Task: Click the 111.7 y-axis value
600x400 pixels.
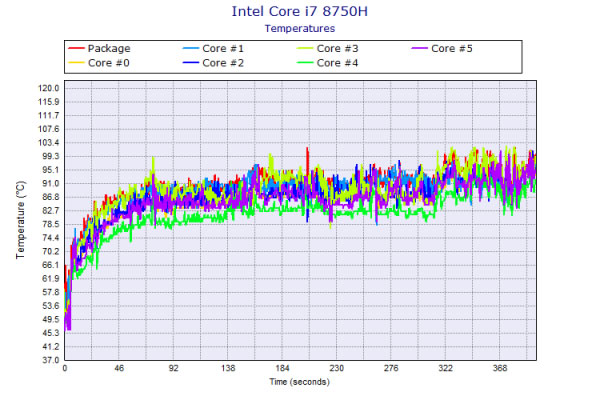Action: pyautogui.click(x=49, y=116)
